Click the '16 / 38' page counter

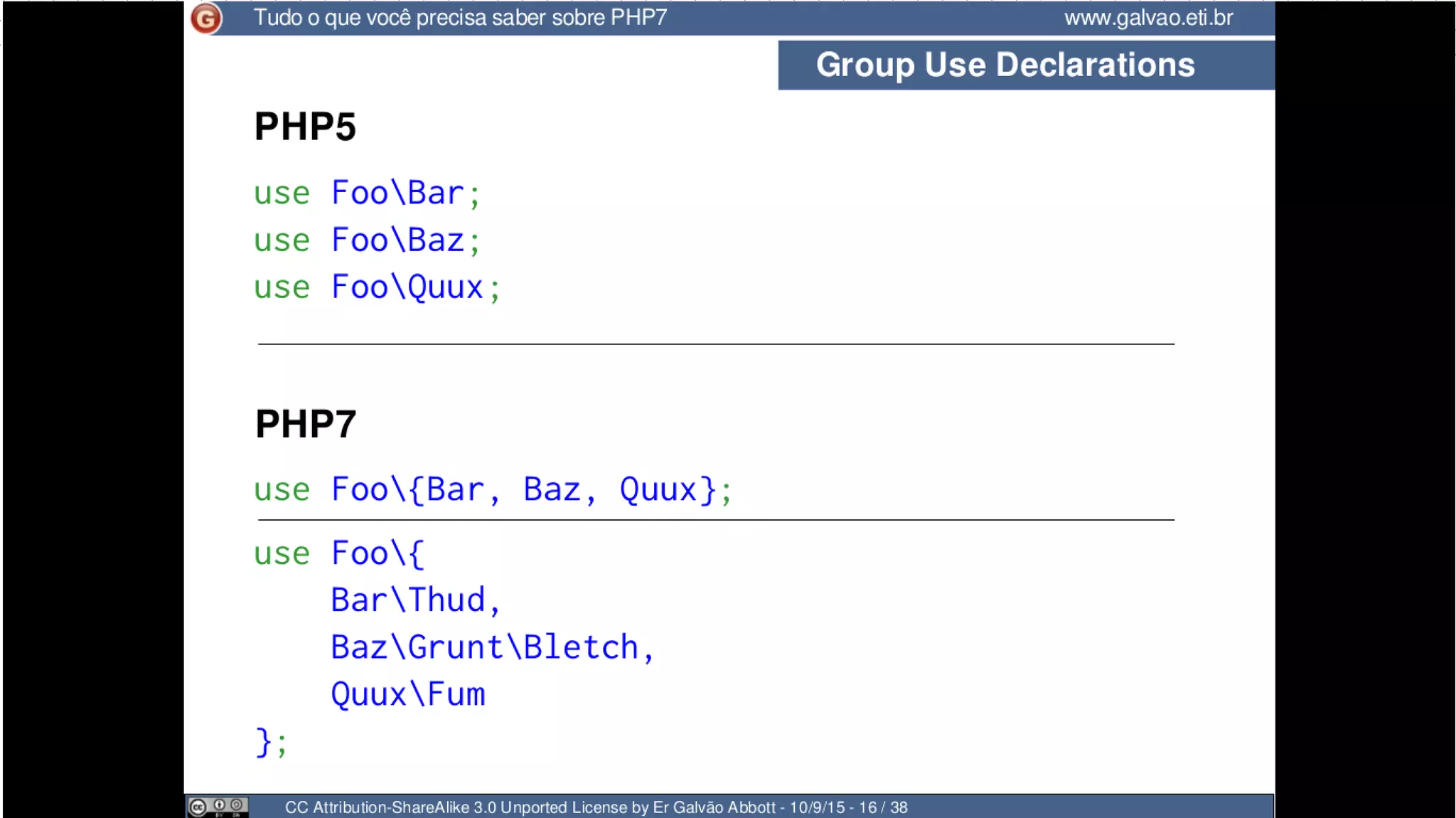click(x=883, y=807)
